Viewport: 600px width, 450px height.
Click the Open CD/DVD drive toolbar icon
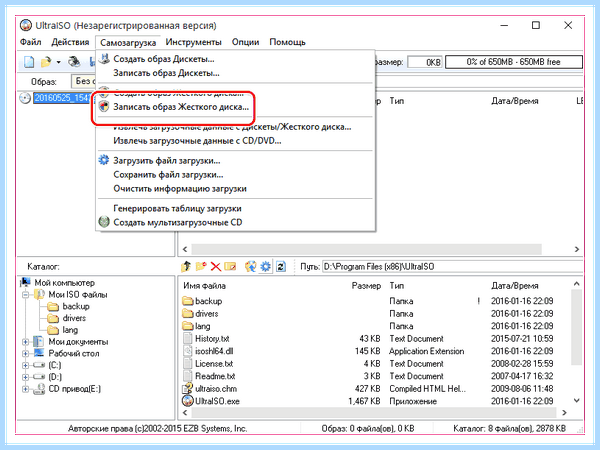tap(74, 62)
